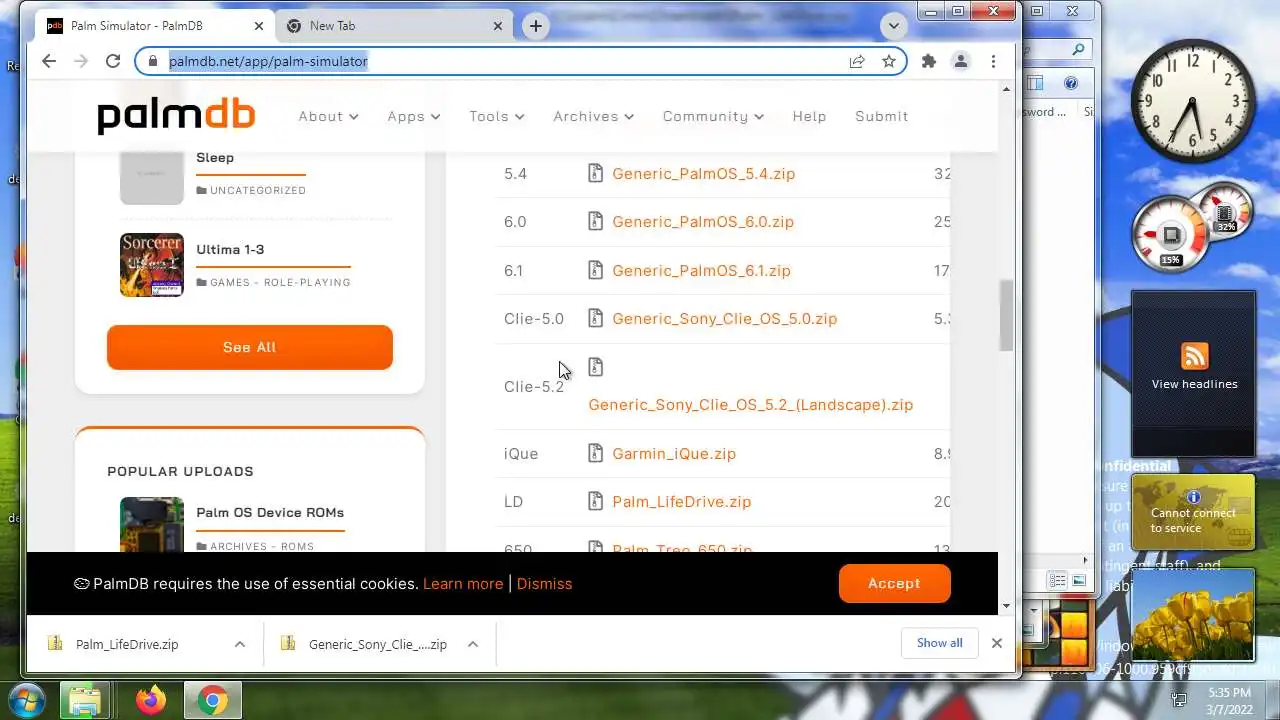
Task: Download Generic_Sony_Clie_OS_5.0.zip
Action: 724,318
